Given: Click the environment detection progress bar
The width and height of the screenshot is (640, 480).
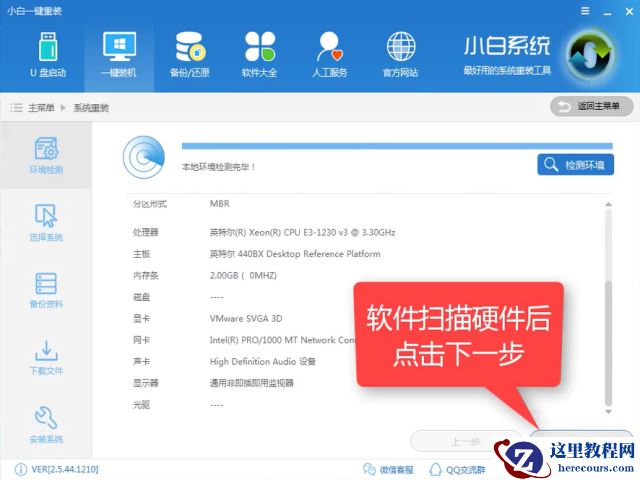Looking at the screenshot, I should tap(397, 146).
